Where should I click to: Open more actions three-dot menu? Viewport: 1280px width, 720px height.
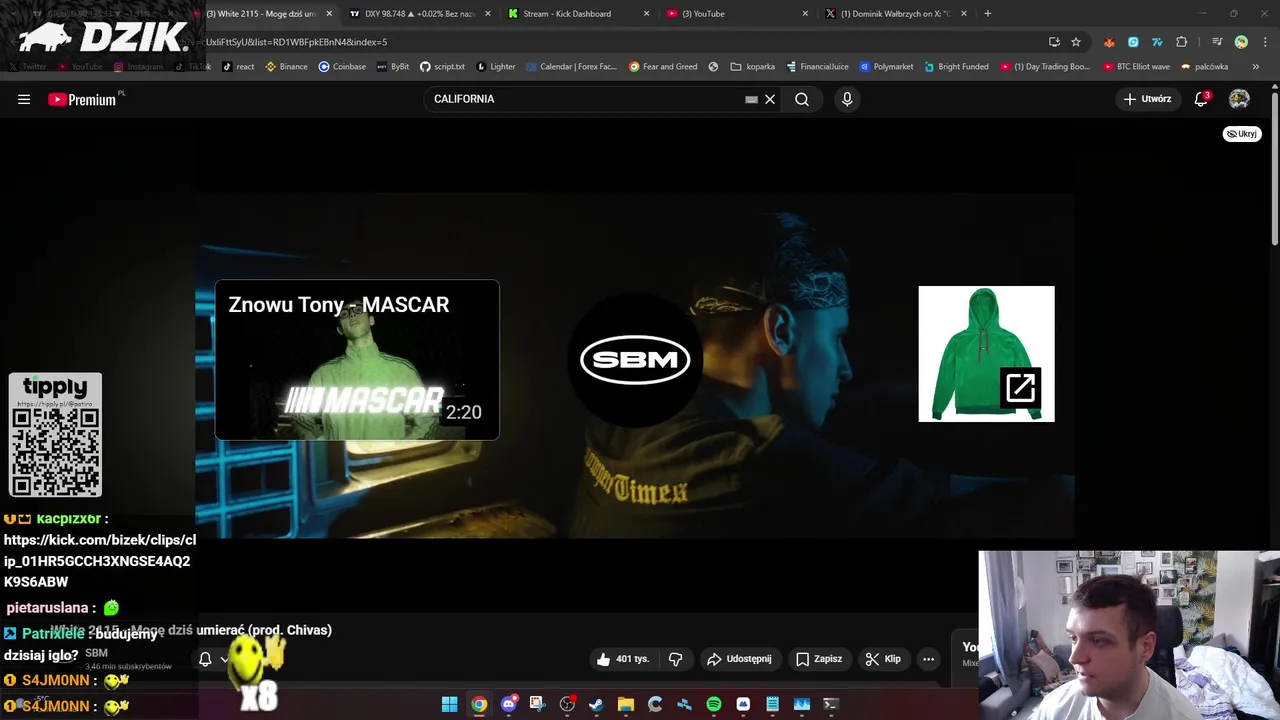(928, 659)
